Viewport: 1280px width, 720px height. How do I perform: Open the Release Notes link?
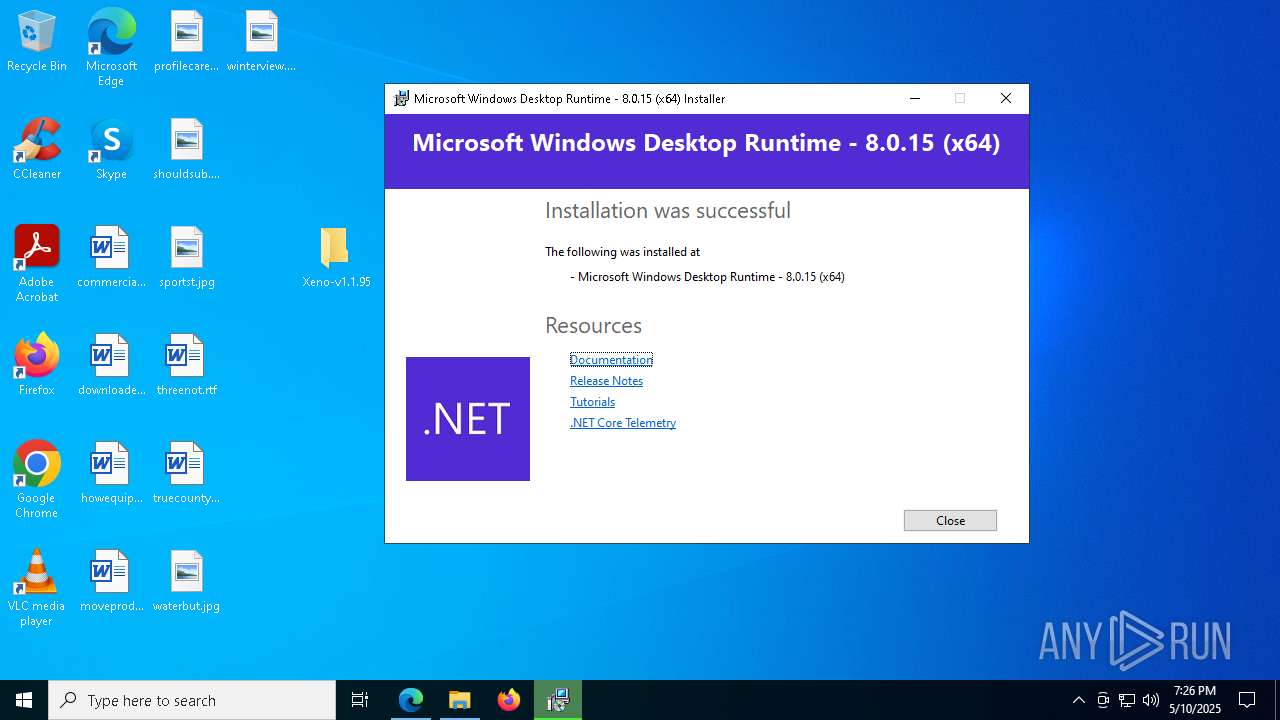[606, 381]
